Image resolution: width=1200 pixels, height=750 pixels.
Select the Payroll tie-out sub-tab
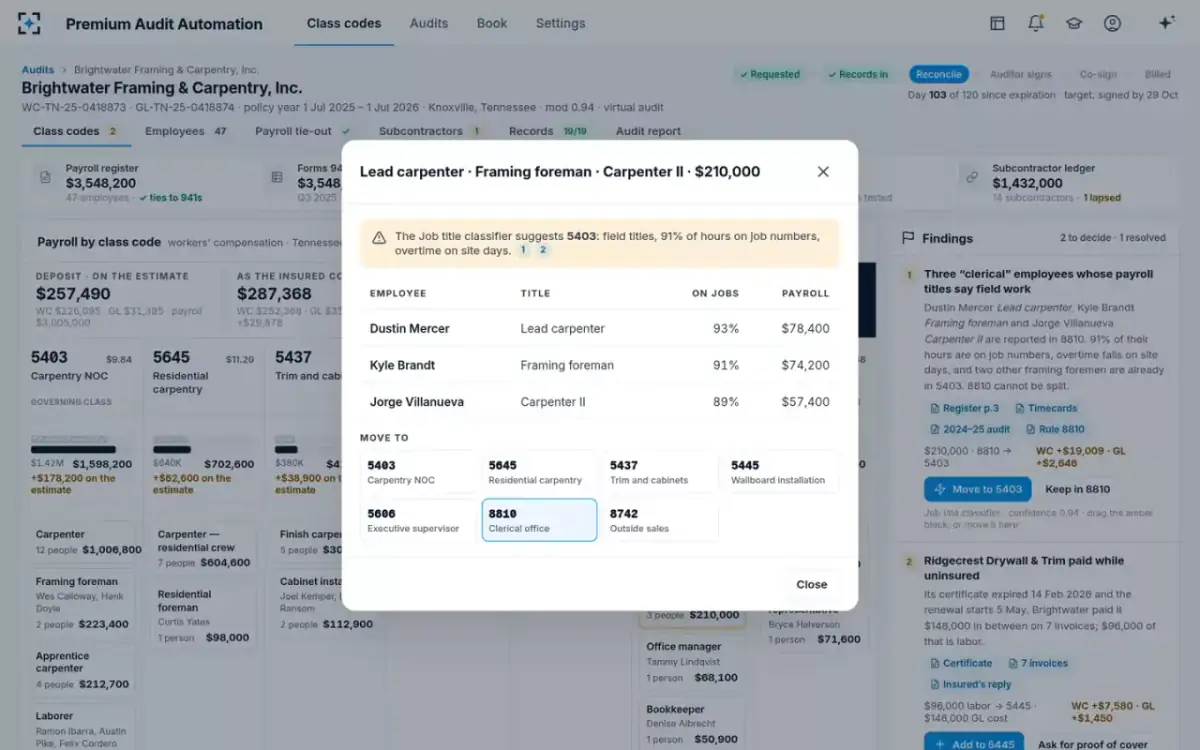pyautogui.click(x=303, y=131)
